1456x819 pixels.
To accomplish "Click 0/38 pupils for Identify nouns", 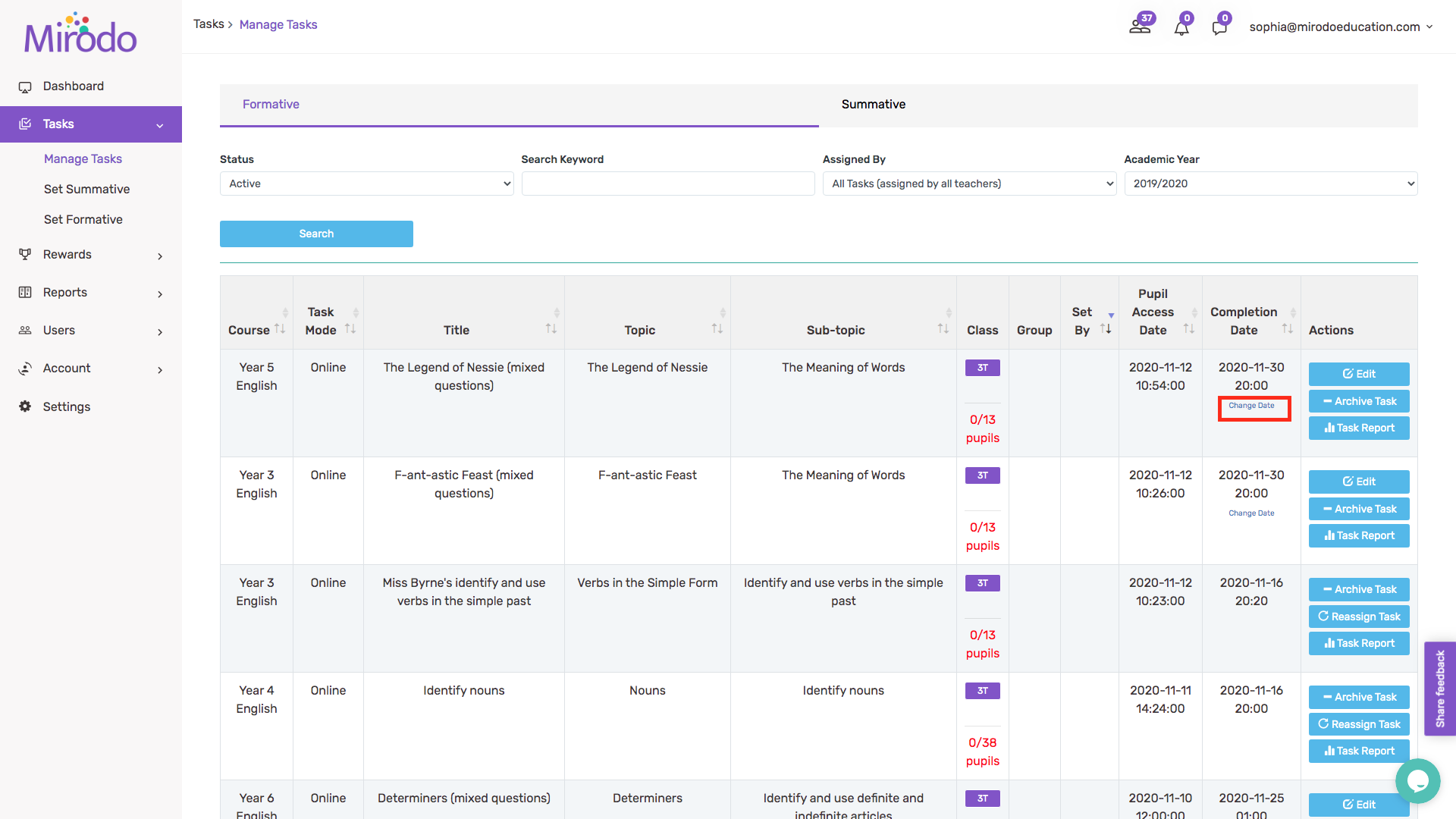I will coord(983,752).
